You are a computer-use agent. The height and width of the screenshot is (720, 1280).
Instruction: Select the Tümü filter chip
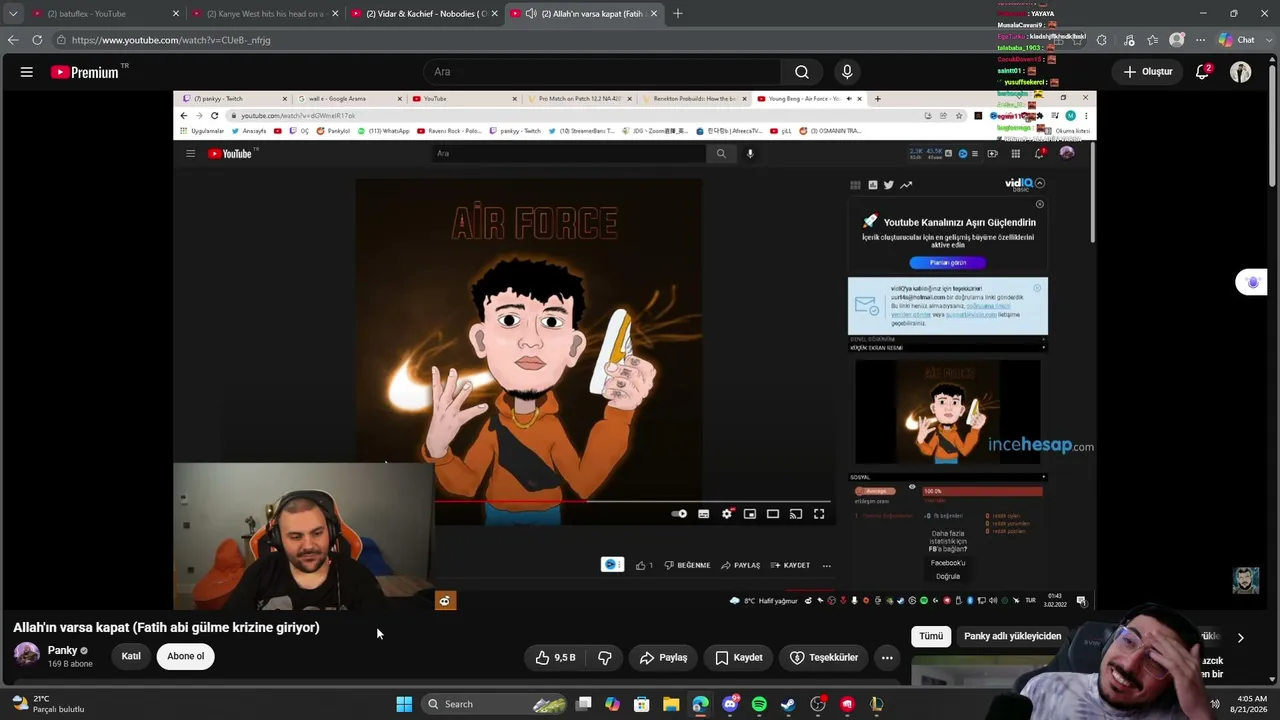tap(931, 636)
